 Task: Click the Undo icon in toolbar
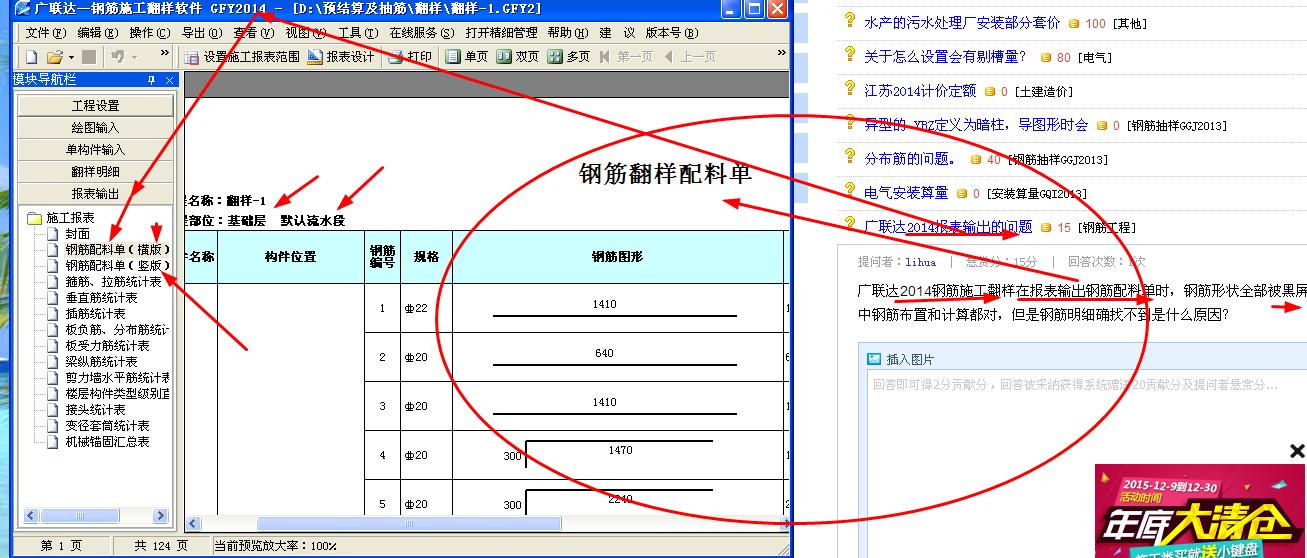[118, 57]
